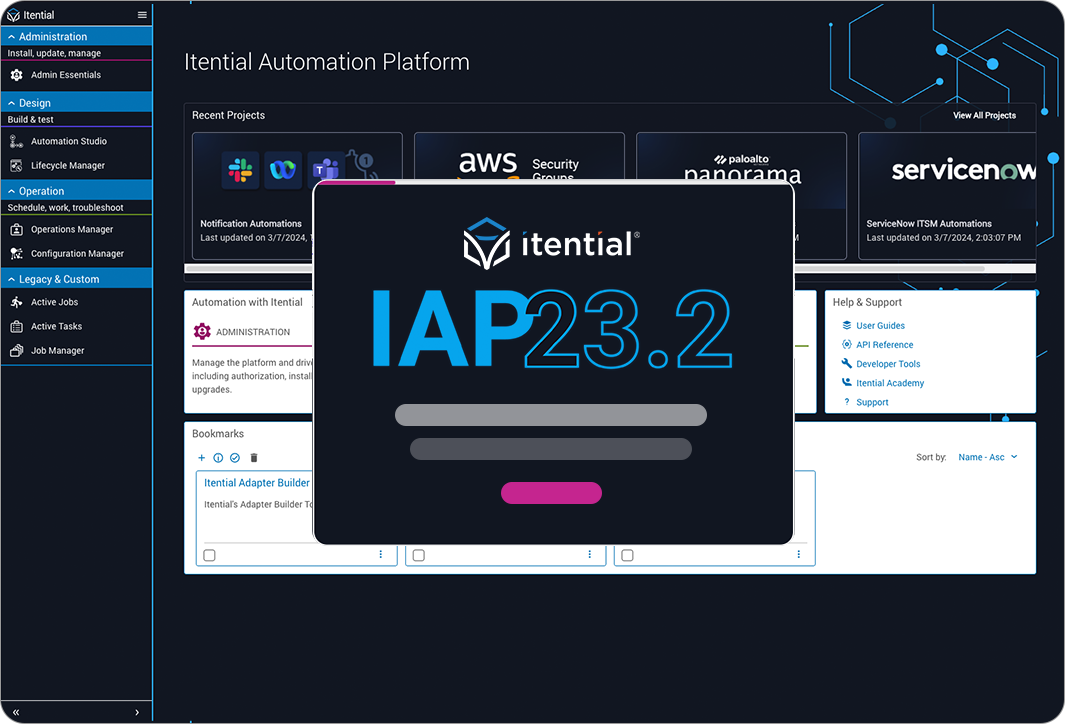Image resolution: width=1065 pixels, height=724 pixels.
Task: Open the Itential Adapter Builder card's three-dot menu
Action: tap(380, 554)
